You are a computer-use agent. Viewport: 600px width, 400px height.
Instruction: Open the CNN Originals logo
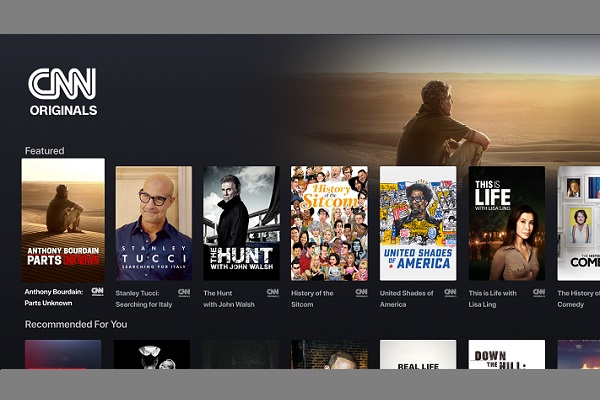pyautogui.click(x=62, y=92)
